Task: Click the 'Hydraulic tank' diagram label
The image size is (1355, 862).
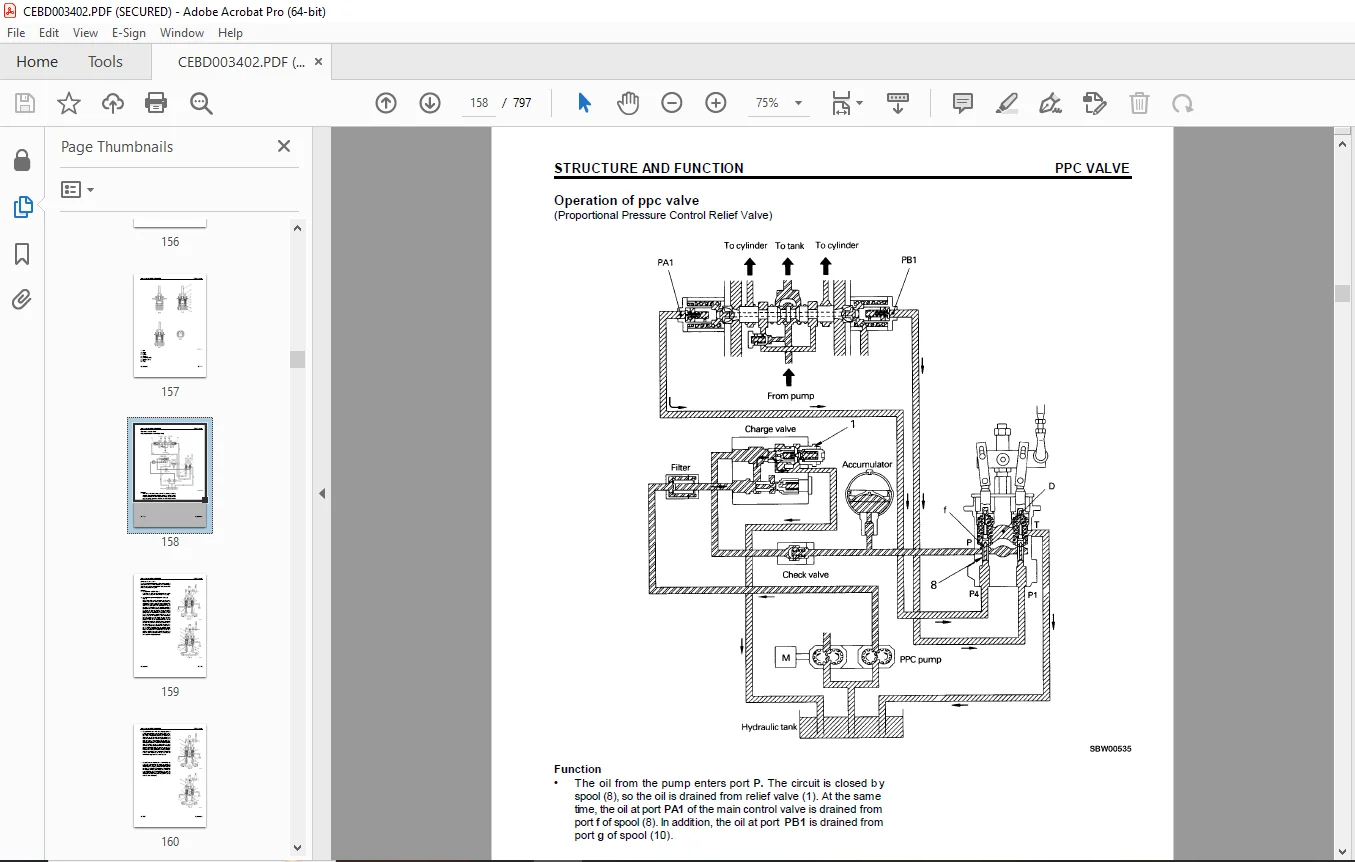Action: pos(769,727)
